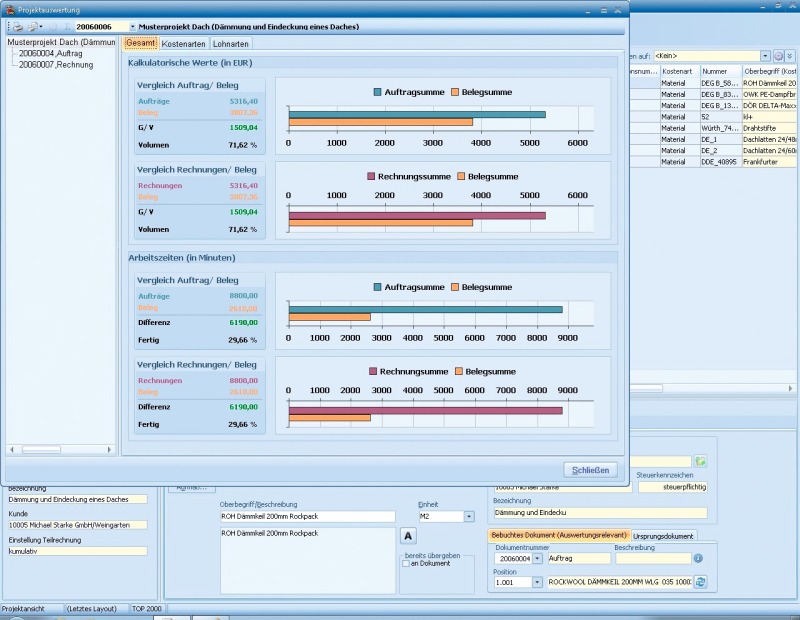Screen dimensions: 800x620
Task: Click the 'Würth_74…' number cell
Action: pos(720,128)
